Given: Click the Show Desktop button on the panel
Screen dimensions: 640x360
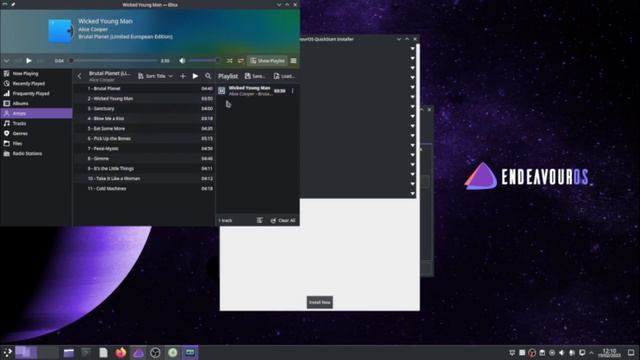Looking at the screenshot, I should [631, 353].
